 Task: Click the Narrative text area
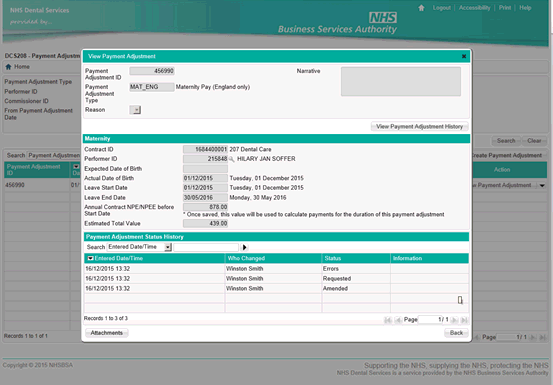tap(401, 81)
